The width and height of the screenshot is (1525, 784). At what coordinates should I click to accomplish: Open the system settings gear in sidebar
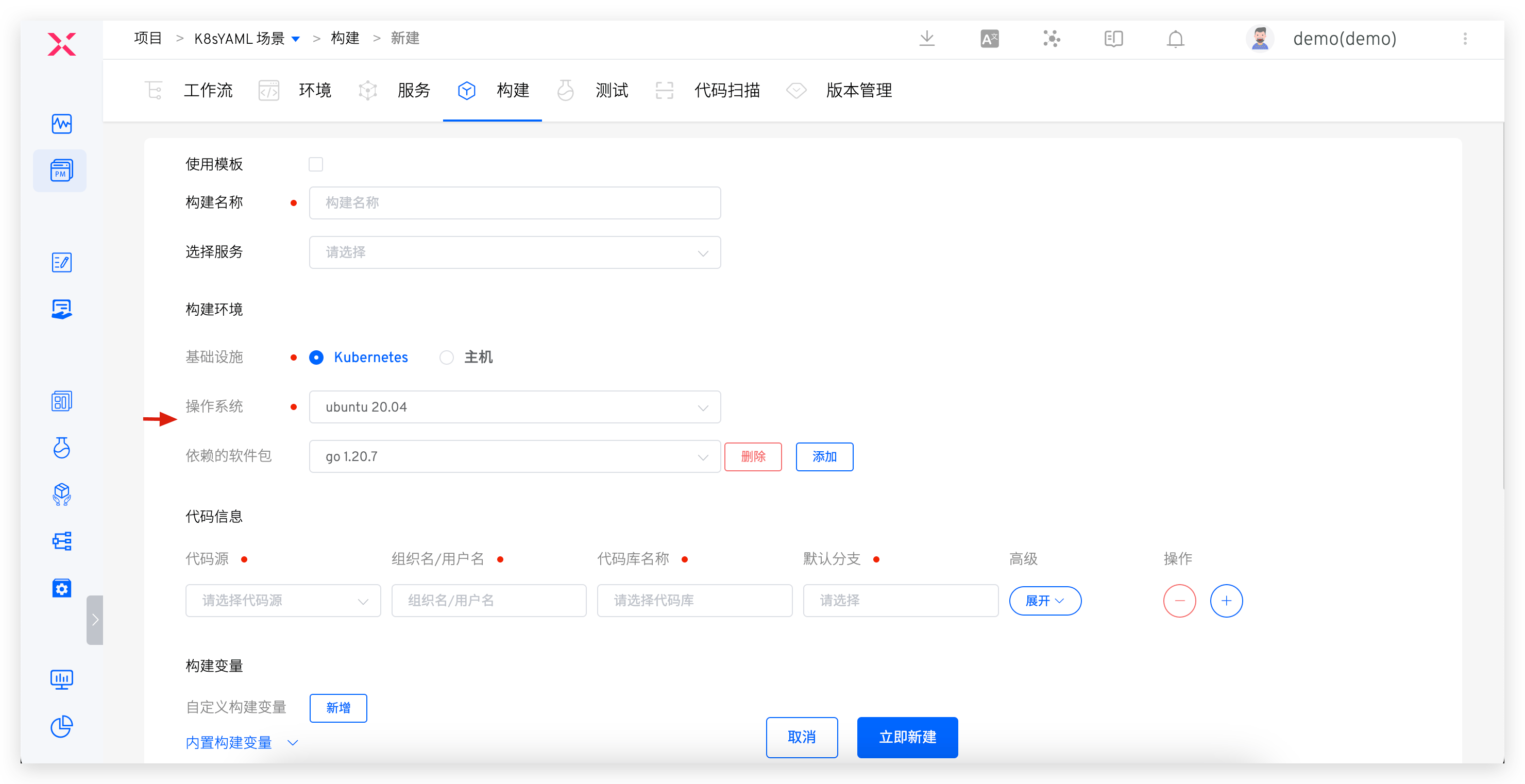tap(62, 588)
